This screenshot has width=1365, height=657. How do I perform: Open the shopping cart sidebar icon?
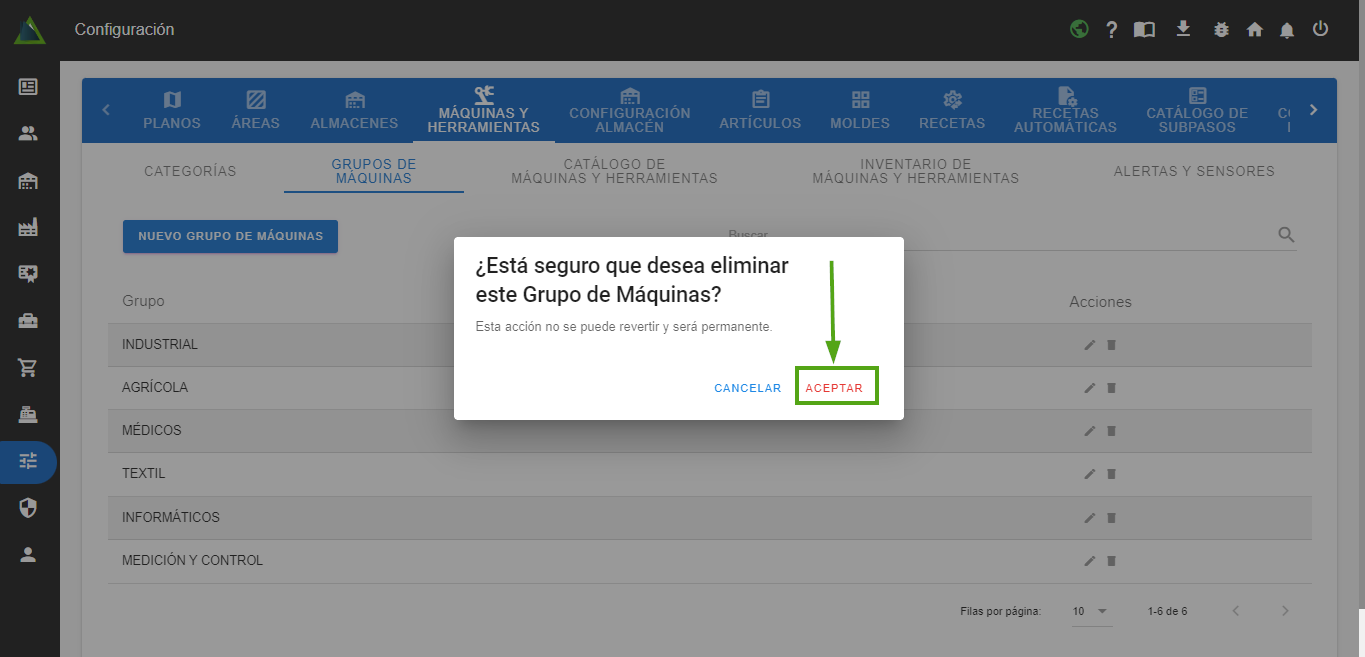click(x=28, y=367)
